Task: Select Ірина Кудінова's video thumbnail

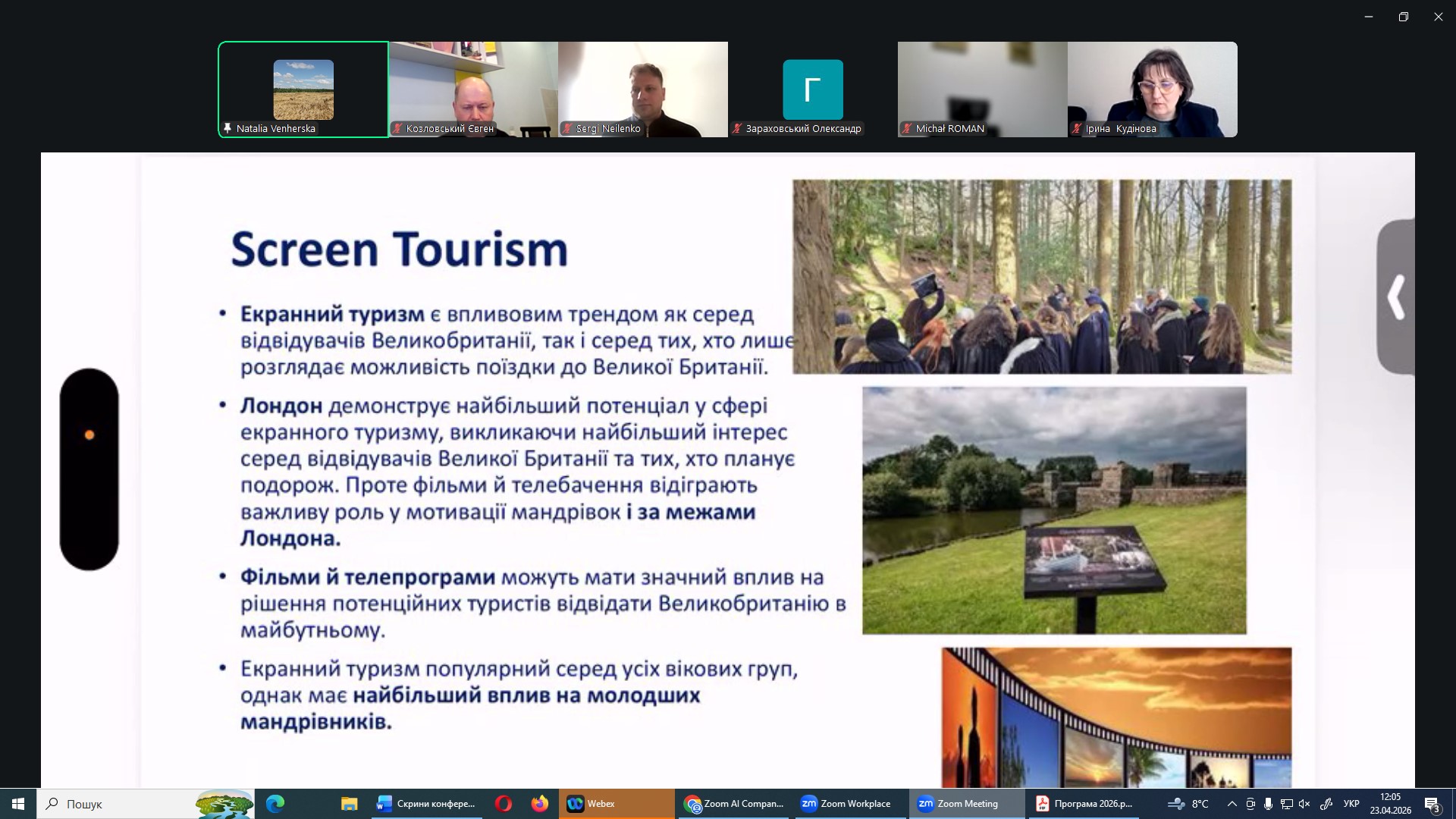Action: 1152,89
